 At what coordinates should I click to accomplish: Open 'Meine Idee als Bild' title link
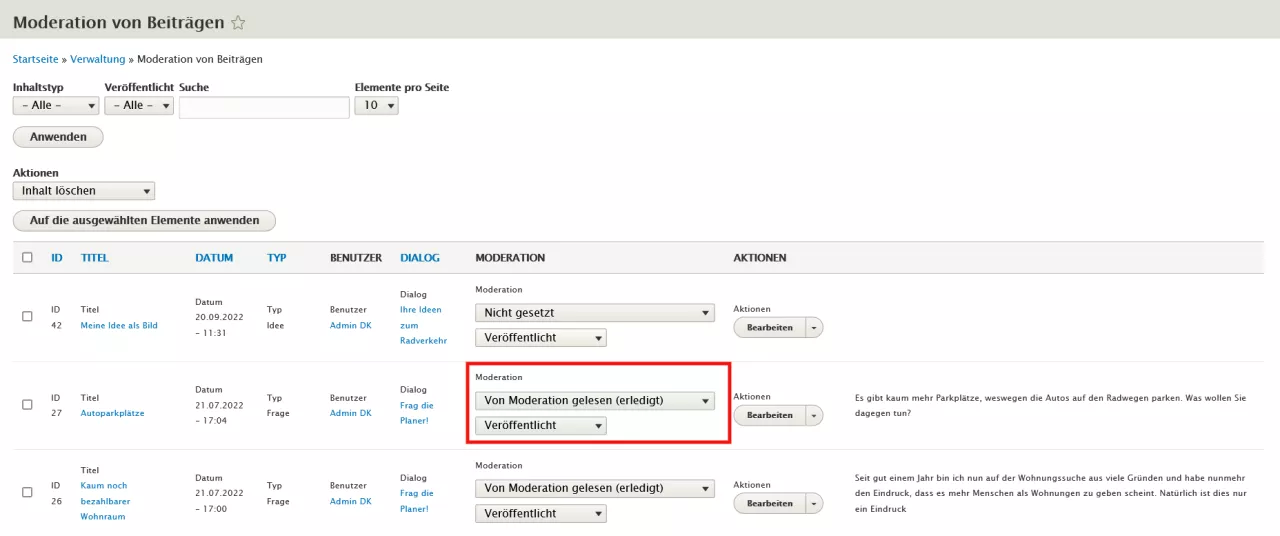[119, 325]
